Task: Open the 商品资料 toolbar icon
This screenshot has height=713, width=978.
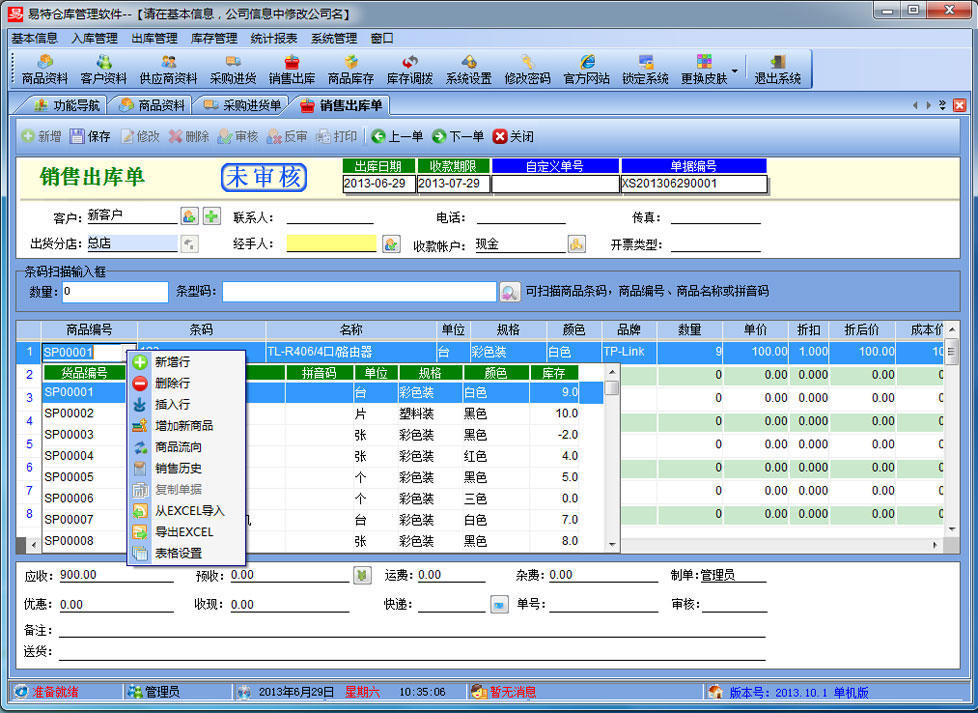Action: pos(44,69)
